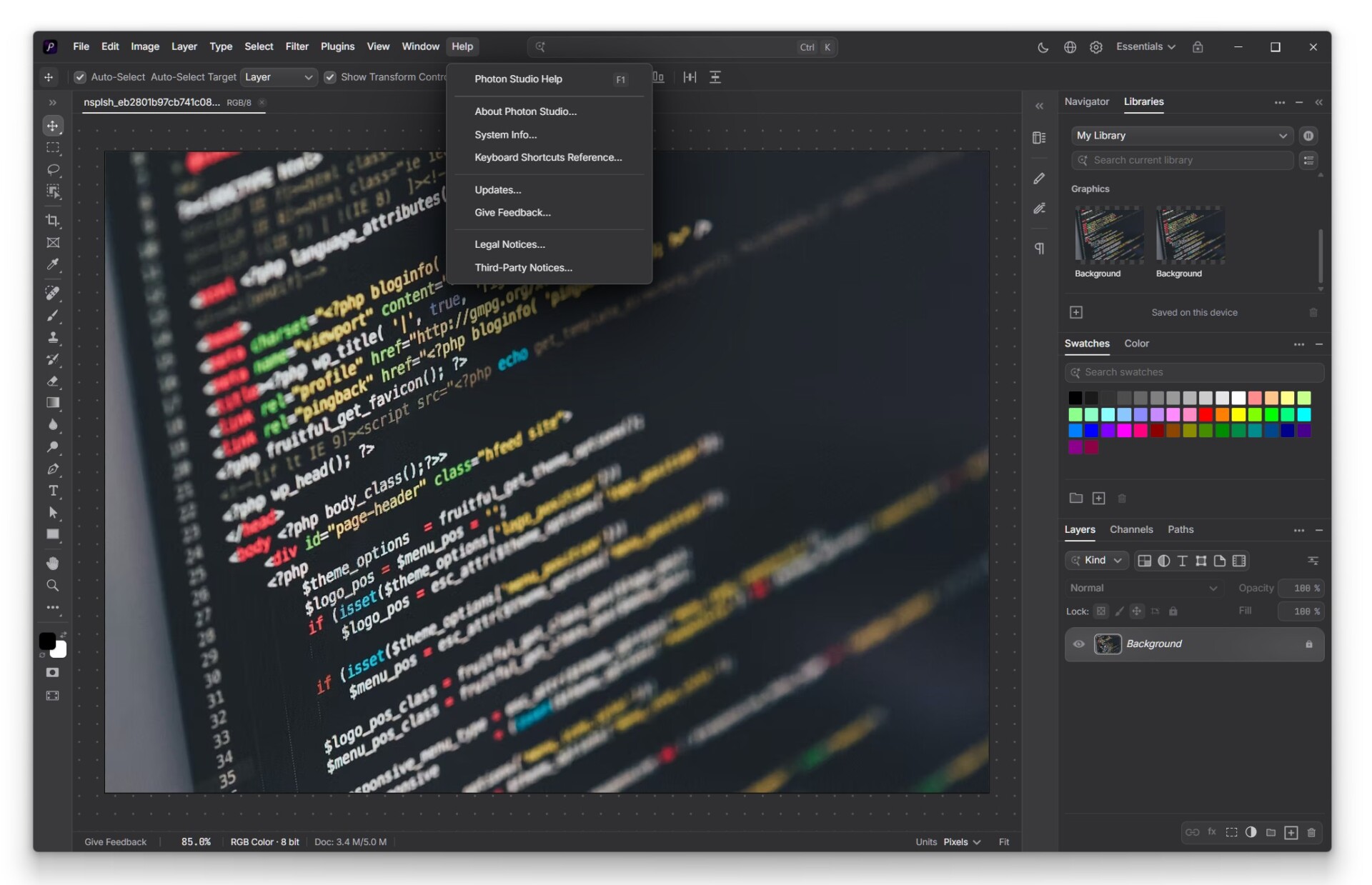
Task: Click the foreground black color swatch
Action: 47,641
